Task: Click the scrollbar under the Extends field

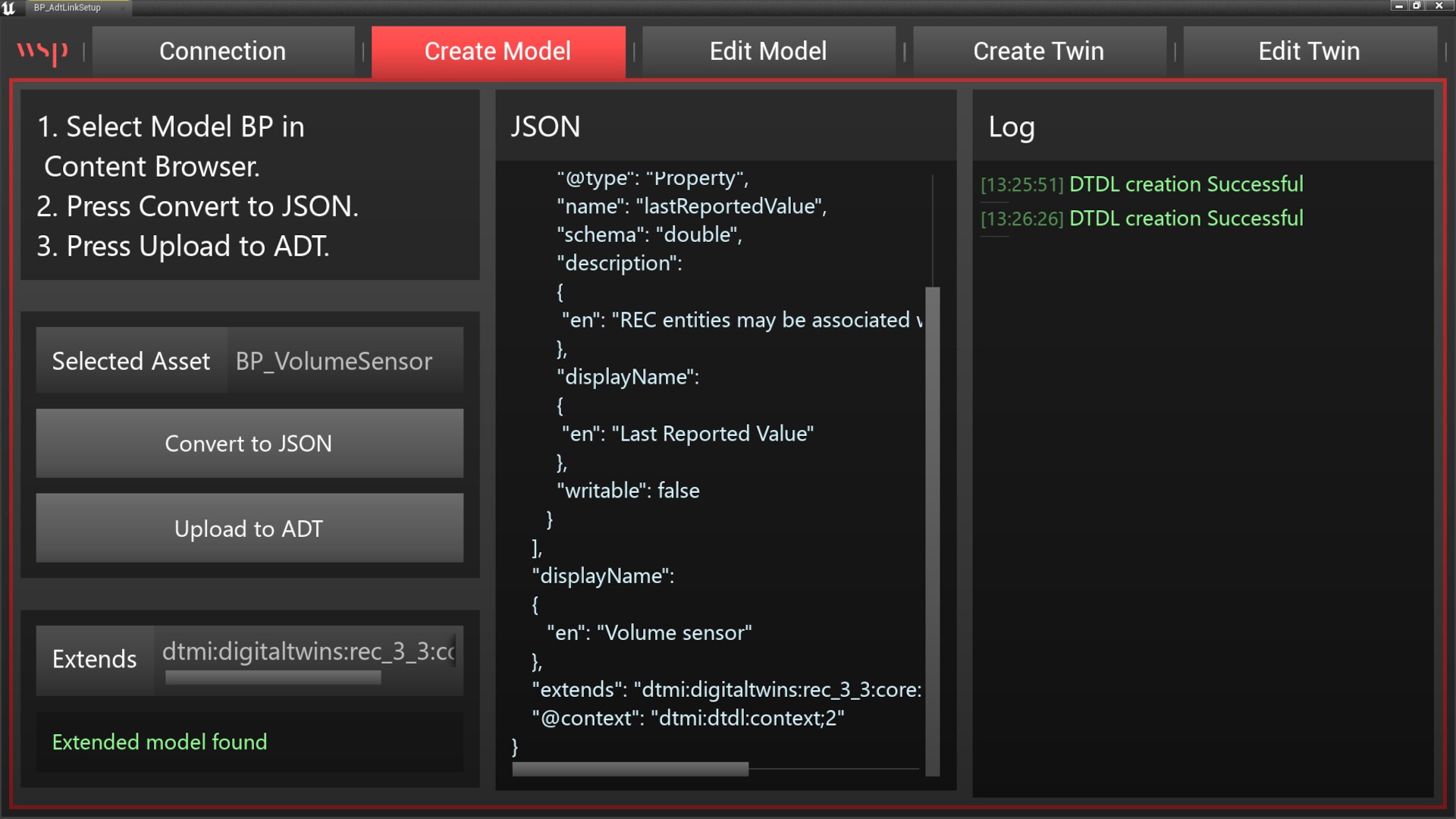Action: [x=271, y=677]
